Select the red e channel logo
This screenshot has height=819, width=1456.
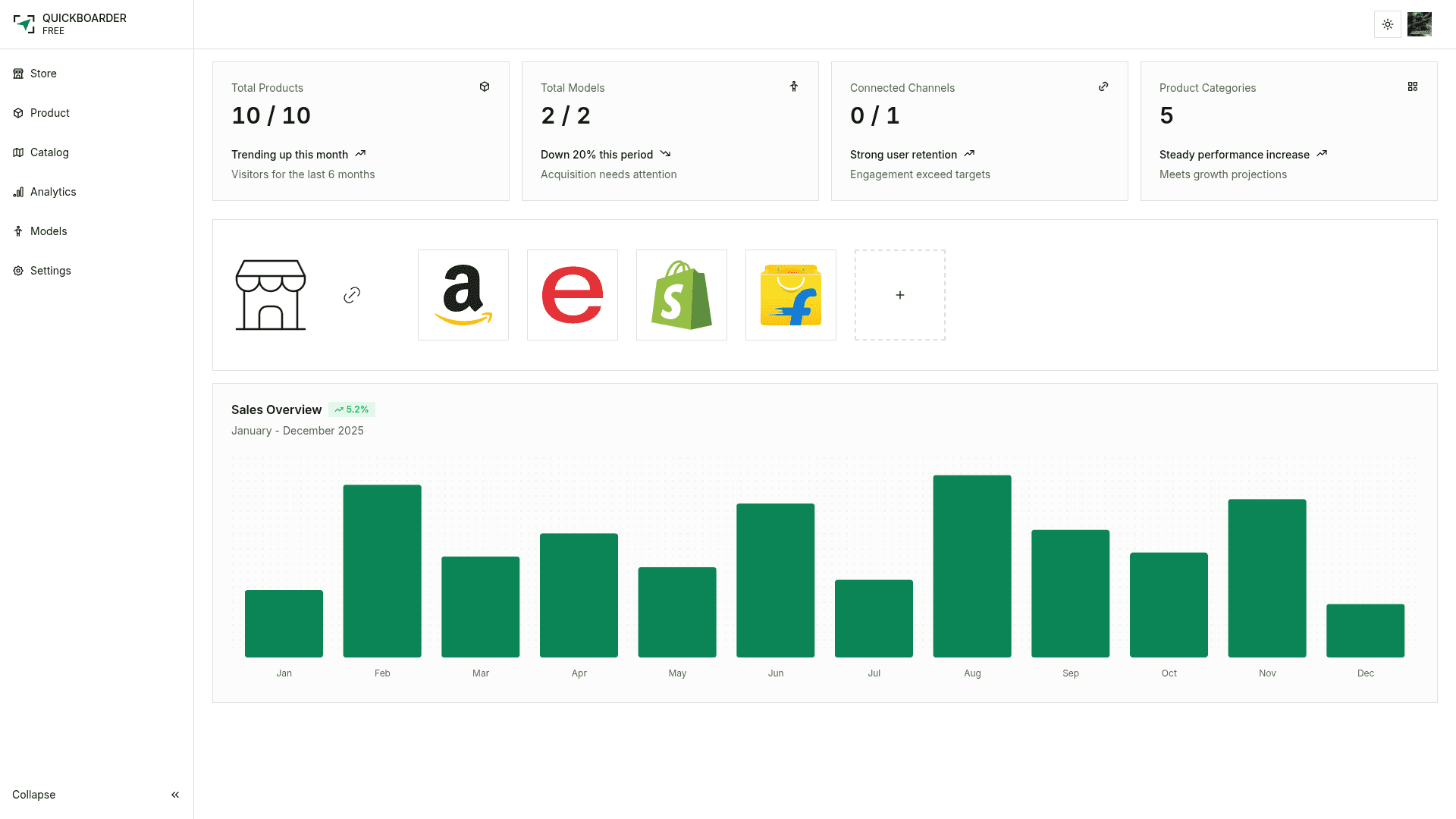coord(572,295)
